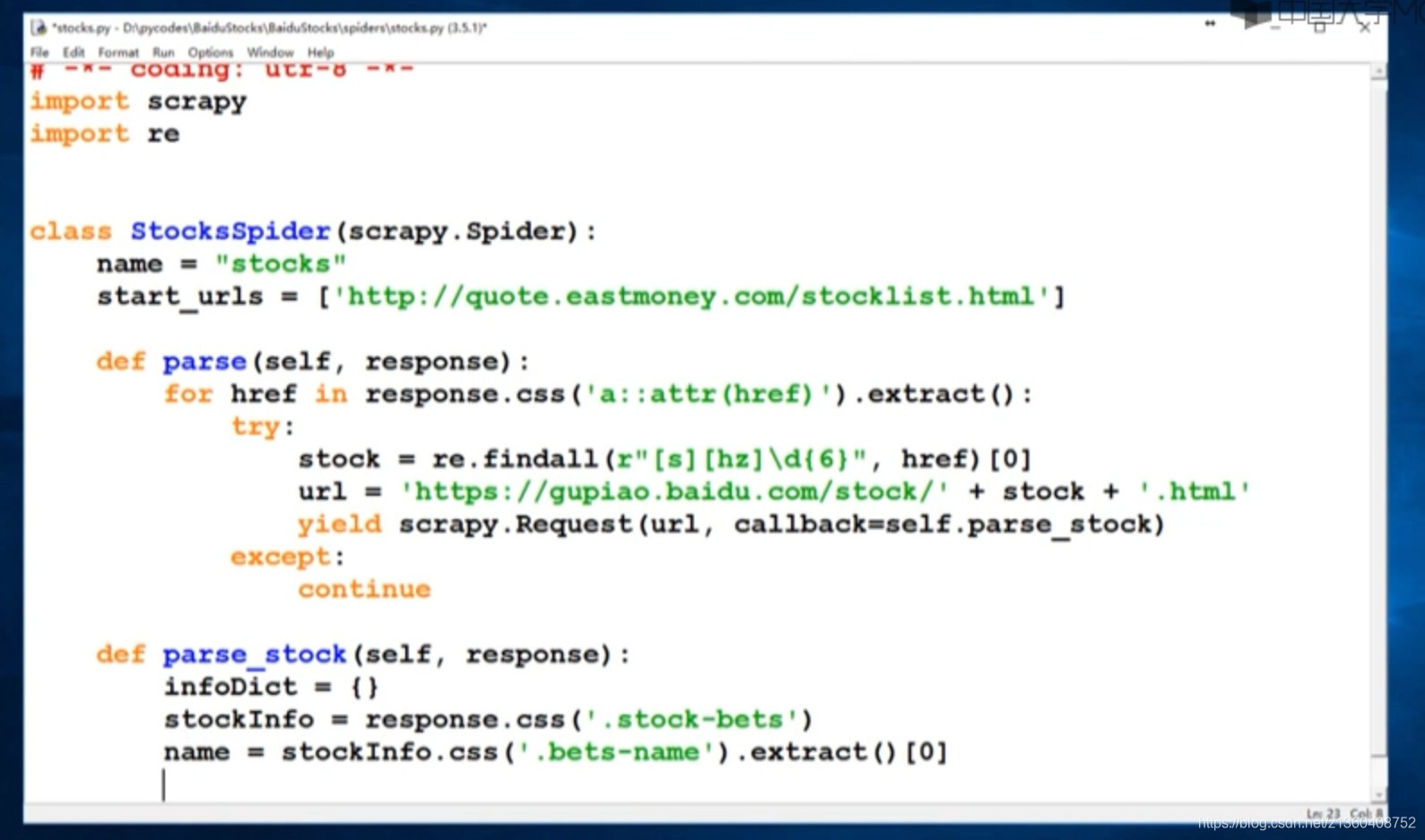Click the 'continue' keyword
The width and height of the screenshot is (1425, 840).
pyautogui.click(x=364, y=589)
